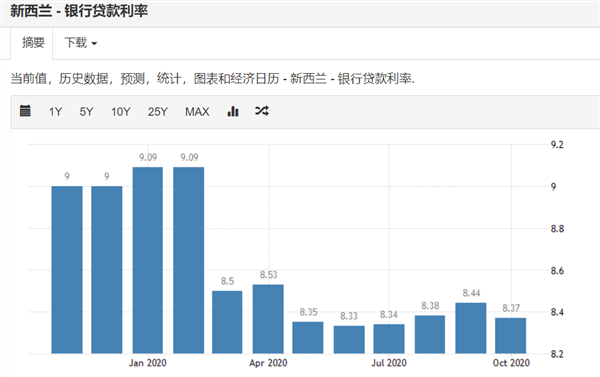This screenshot has height=377, width=600.
Task: Click the page title 新西兰 - 银行贷款利率
Action: click(79, 11)
